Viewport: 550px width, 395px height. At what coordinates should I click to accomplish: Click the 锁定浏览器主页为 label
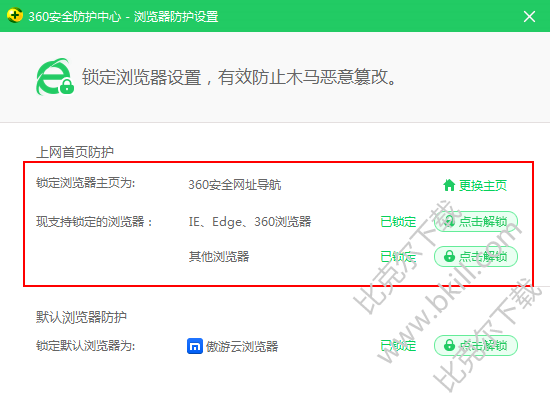pos(86,183)
